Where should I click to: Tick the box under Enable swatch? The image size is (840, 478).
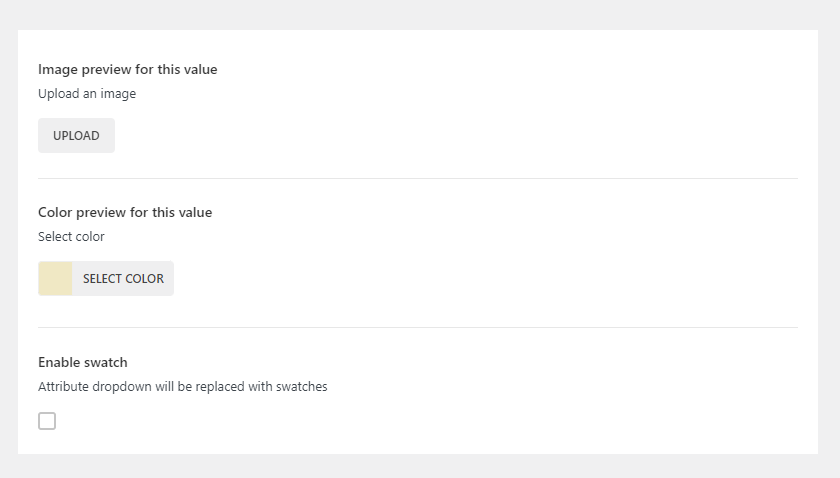pyautogui.click(x=47, y=421)
